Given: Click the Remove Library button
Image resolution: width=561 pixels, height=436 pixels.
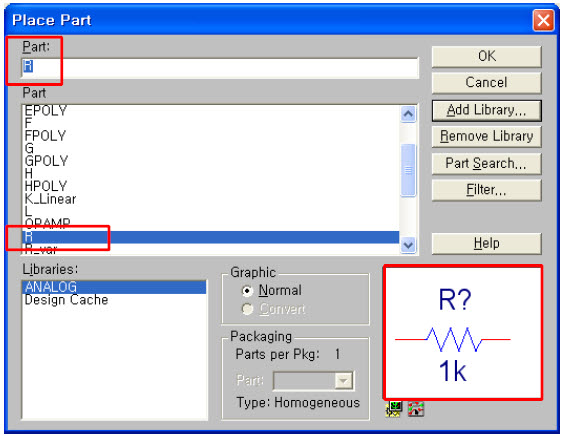Looking at the screenshot, I should pos(487,136).
